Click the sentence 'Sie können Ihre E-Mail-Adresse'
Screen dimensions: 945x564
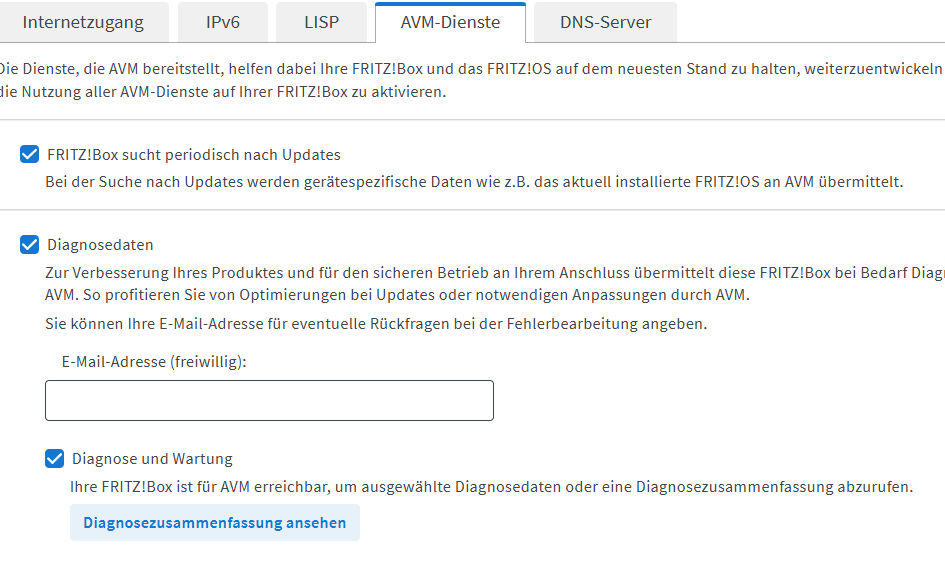click(376, 324)
